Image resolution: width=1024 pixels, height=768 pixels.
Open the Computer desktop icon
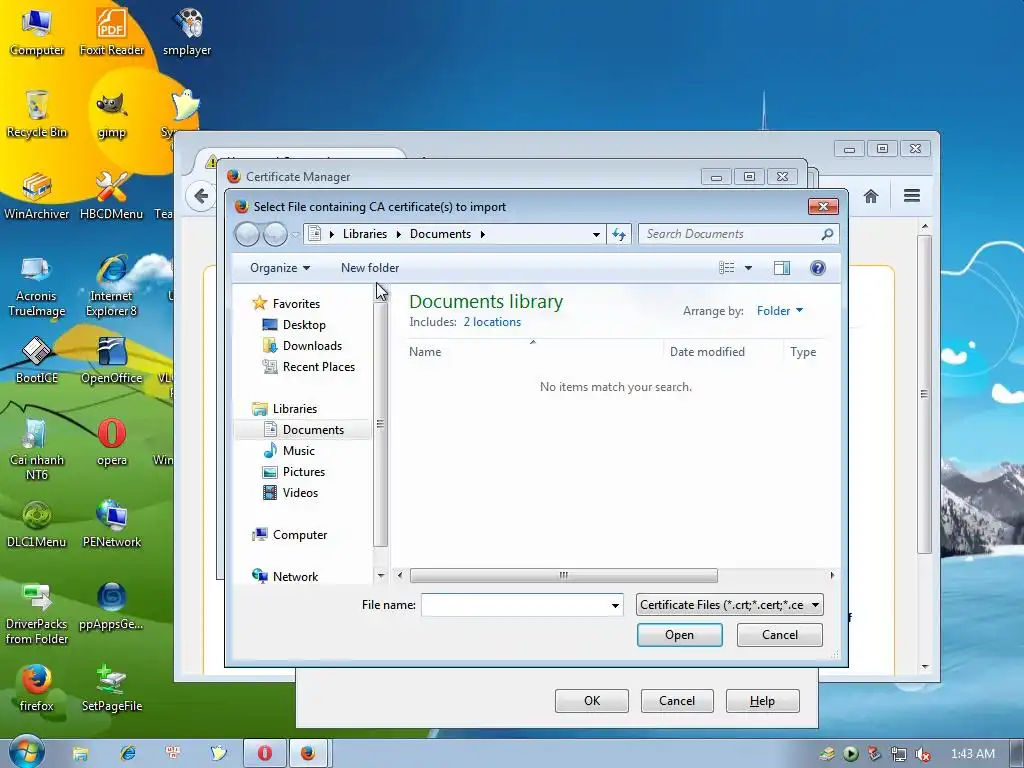pyautogui.click(x=37, y=31)
